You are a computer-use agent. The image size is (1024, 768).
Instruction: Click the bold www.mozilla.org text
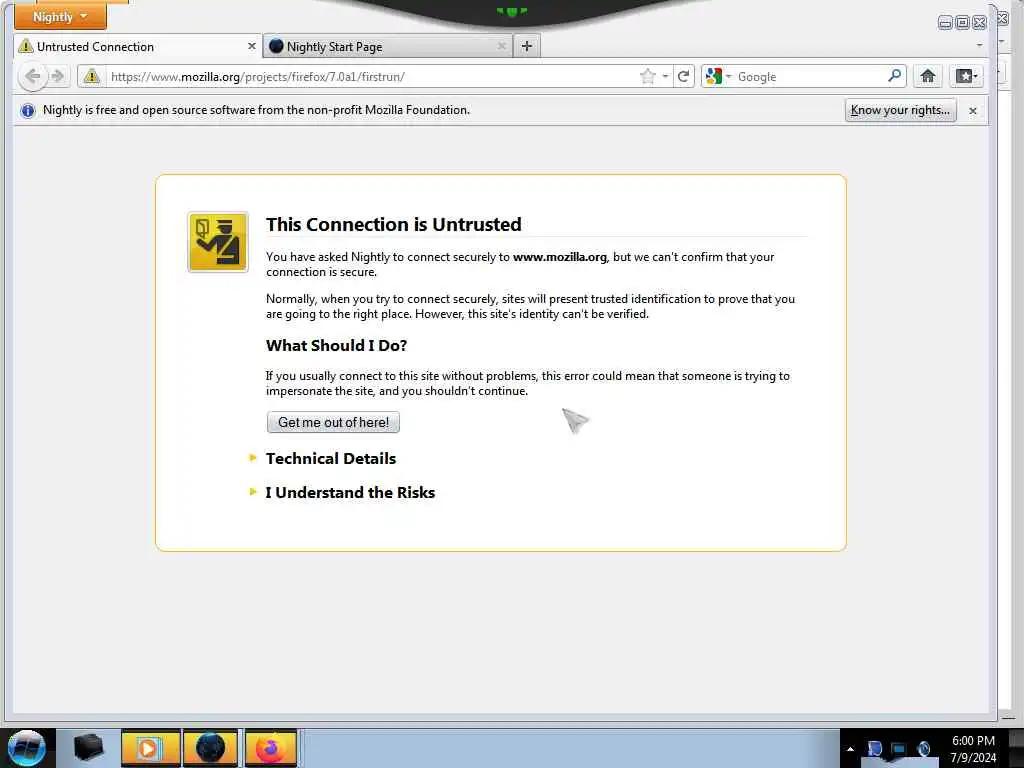[x=560, y=257]
